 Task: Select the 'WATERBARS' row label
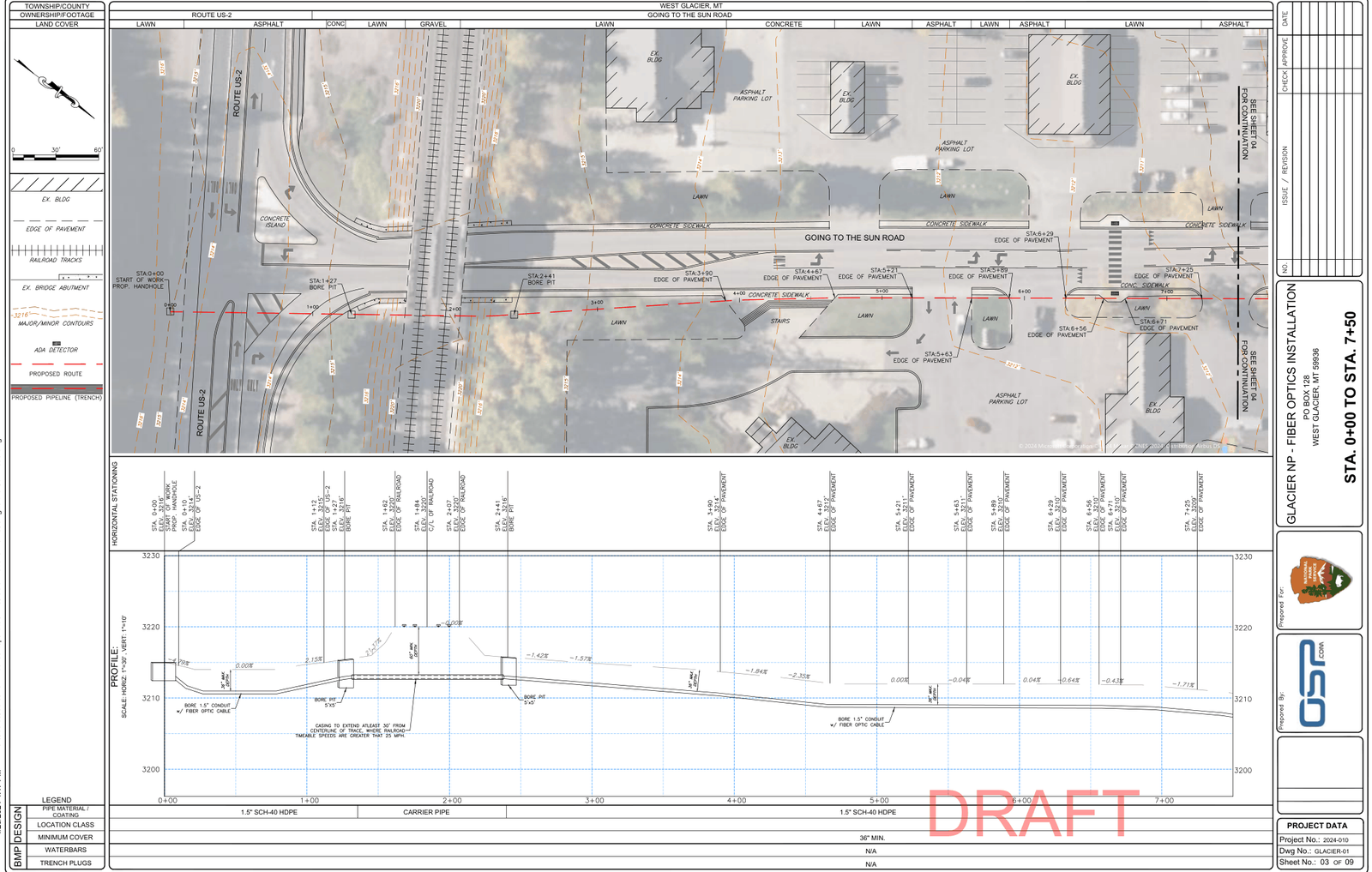(65, 850)
